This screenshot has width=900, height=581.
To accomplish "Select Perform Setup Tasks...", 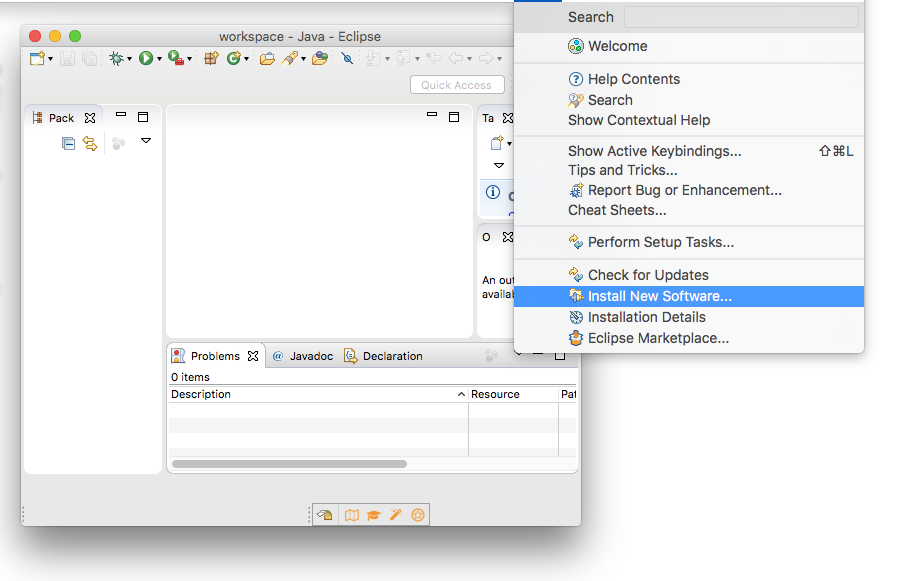I will [x=689, y=242].
